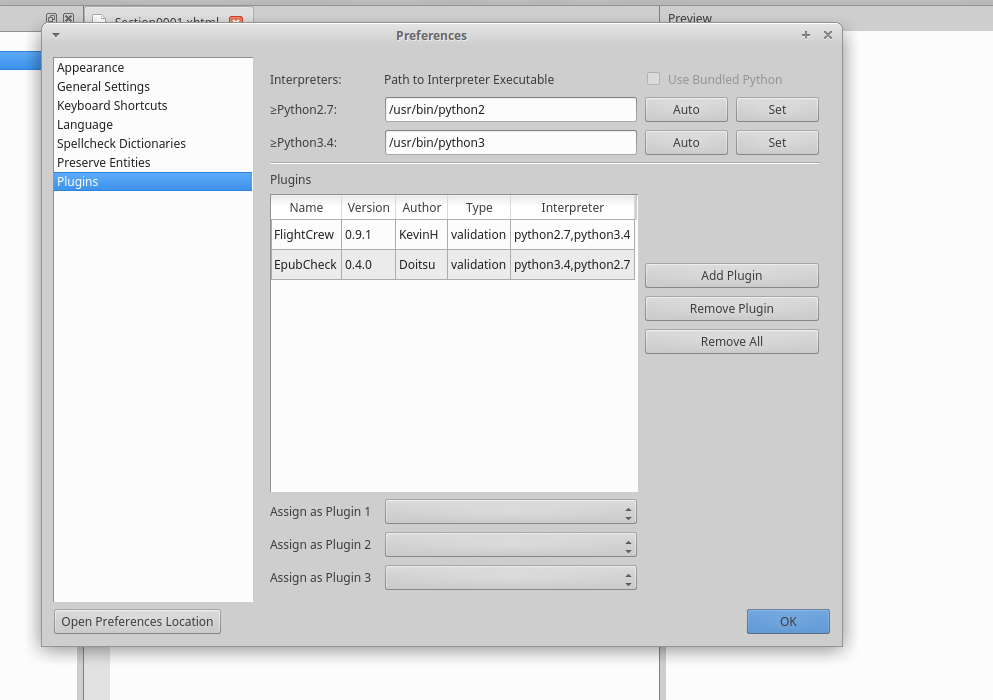Click the restore icon in main window panel
993x700 pixels.
[x=52, y=18]
